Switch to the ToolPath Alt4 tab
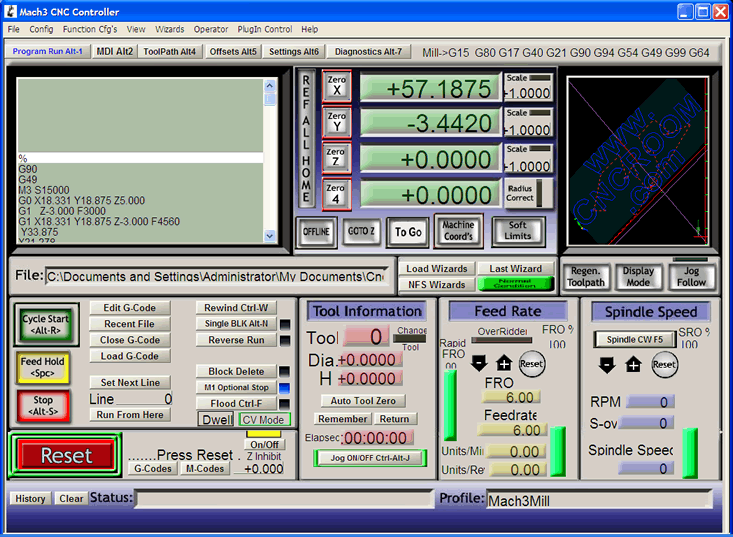This screenshot has width=733, height=537. (x=170, y=51)
